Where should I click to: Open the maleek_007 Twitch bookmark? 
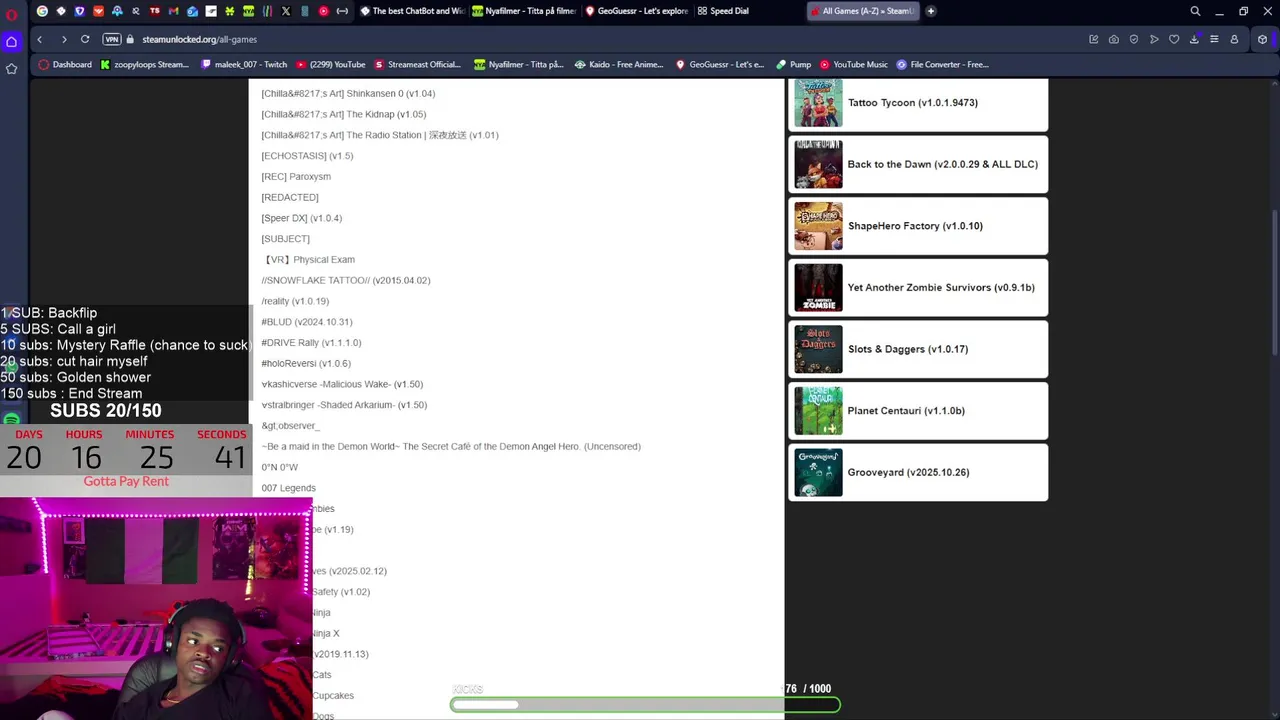click(x=244, y=64)
